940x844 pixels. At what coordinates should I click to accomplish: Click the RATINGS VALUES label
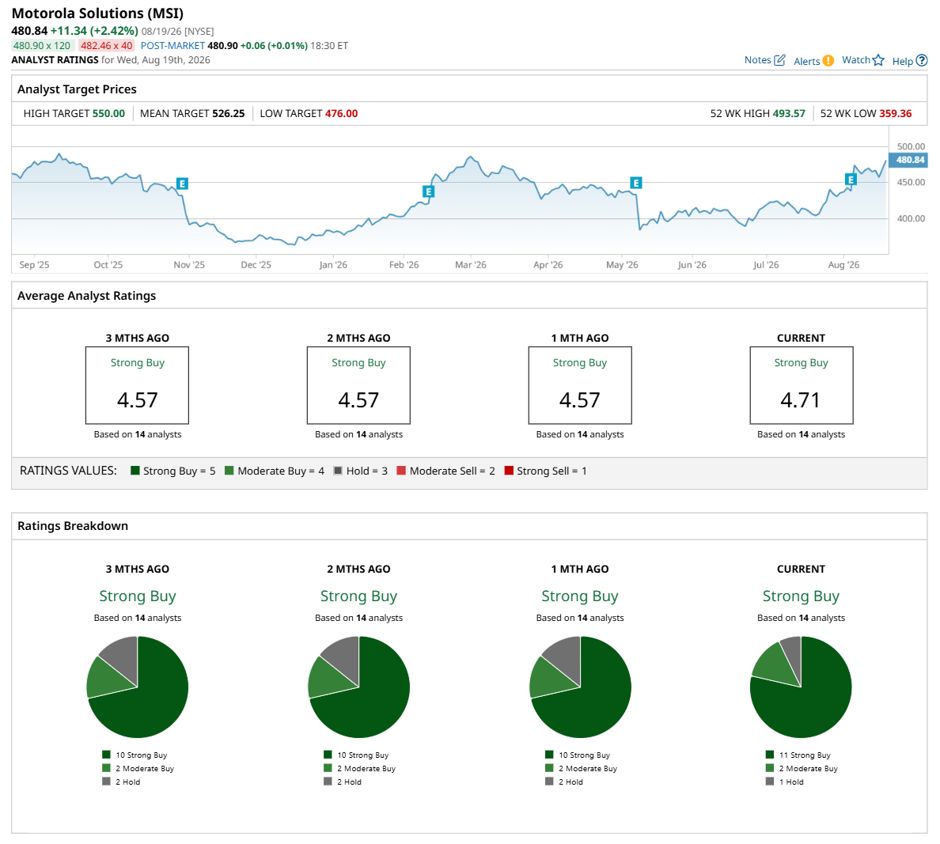pos(68,471)
